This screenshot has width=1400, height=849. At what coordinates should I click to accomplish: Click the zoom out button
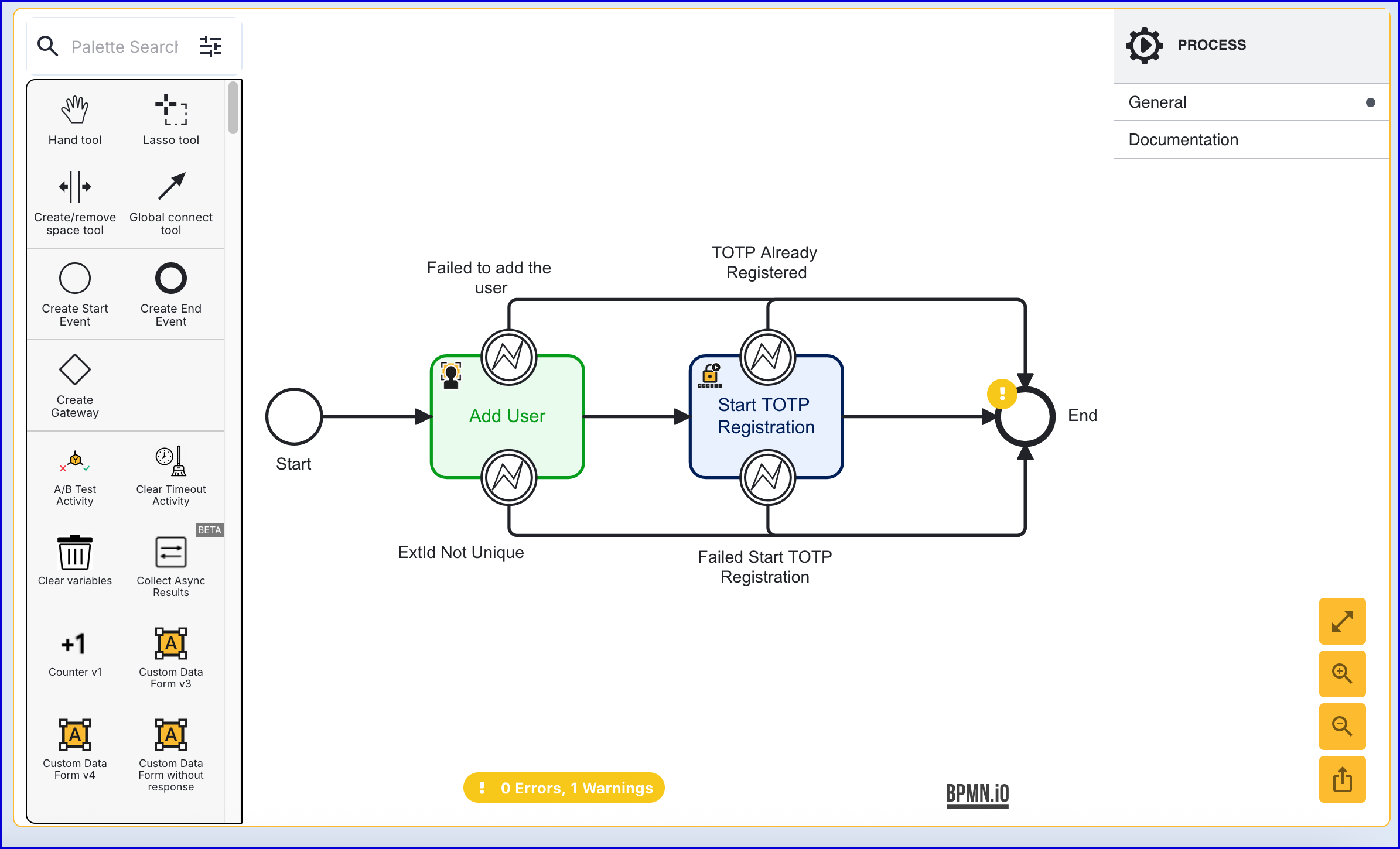(x=1342, y=727)
